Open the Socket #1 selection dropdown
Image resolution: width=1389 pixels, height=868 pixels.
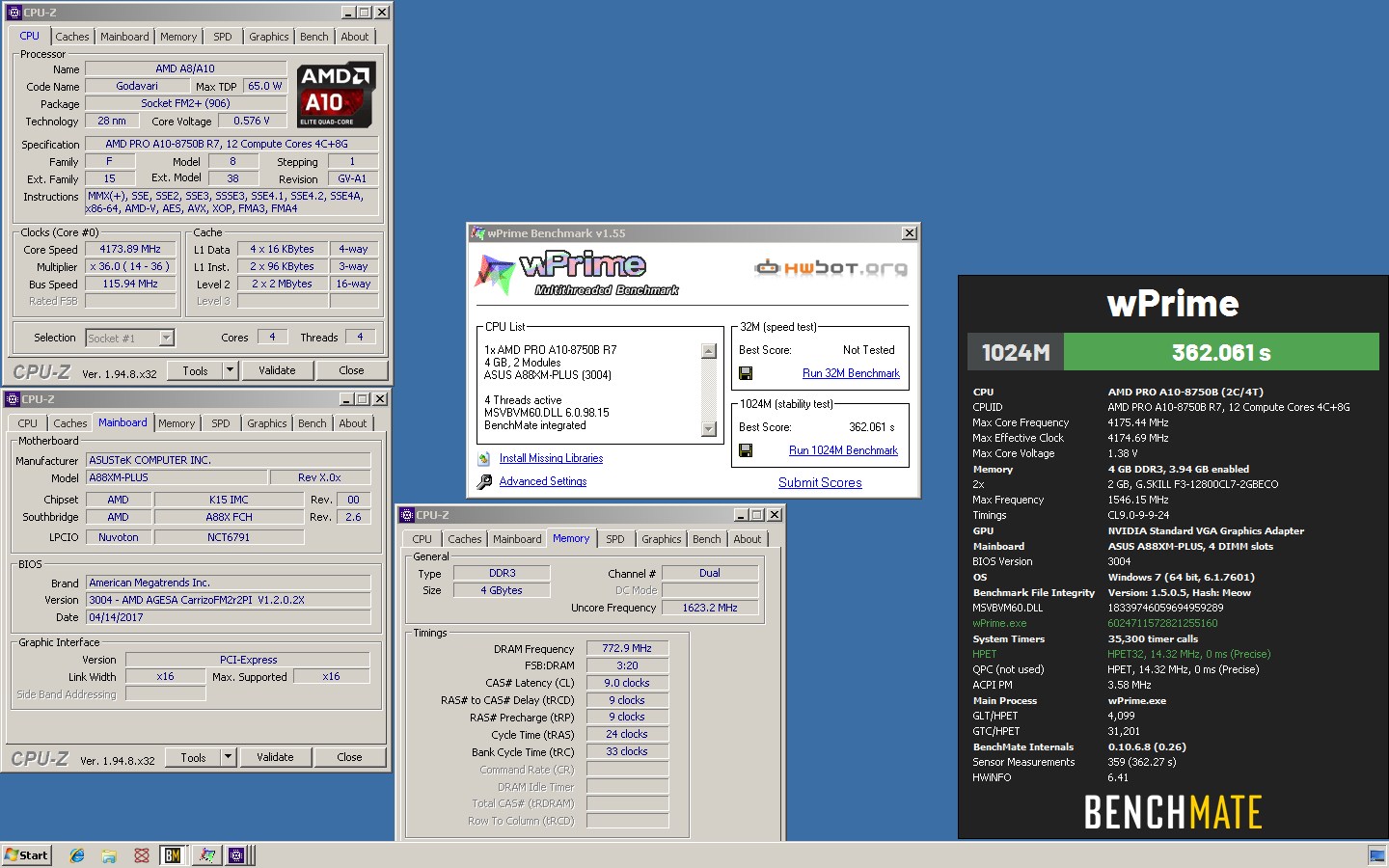pos(166,338)
